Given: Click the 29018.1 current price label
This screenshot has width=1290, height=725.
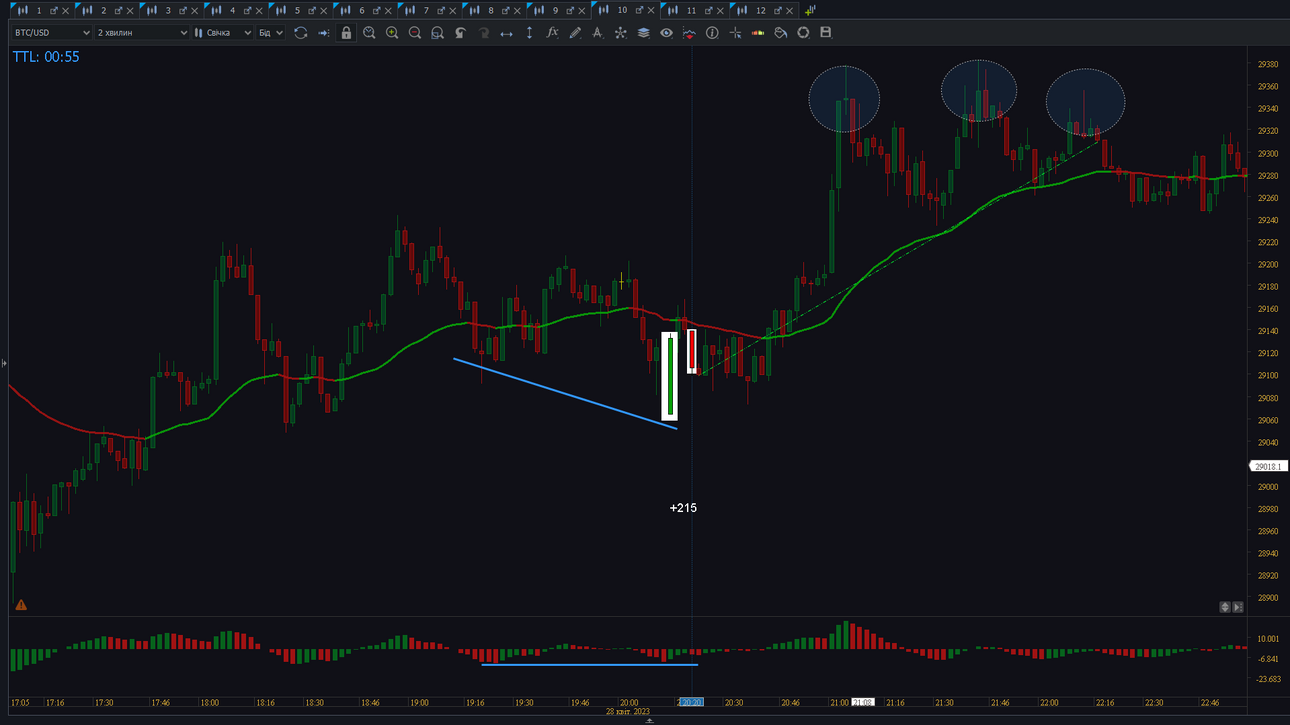Looking at the screenshot, I should 1267,467.
